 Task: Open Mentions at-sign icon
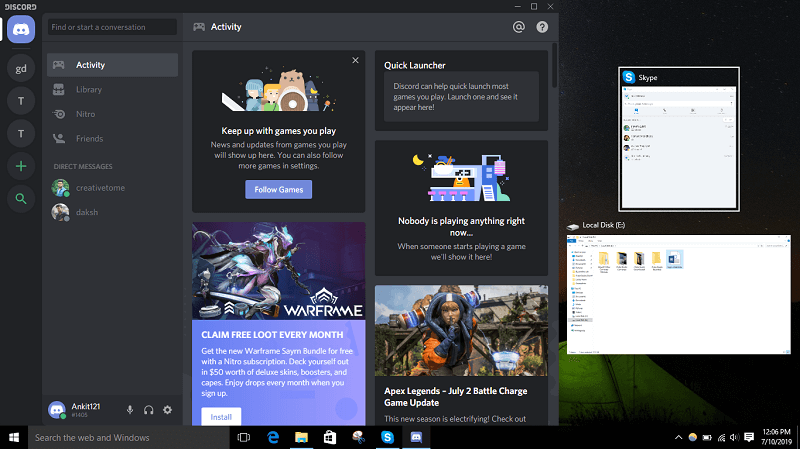coord(518,27)
